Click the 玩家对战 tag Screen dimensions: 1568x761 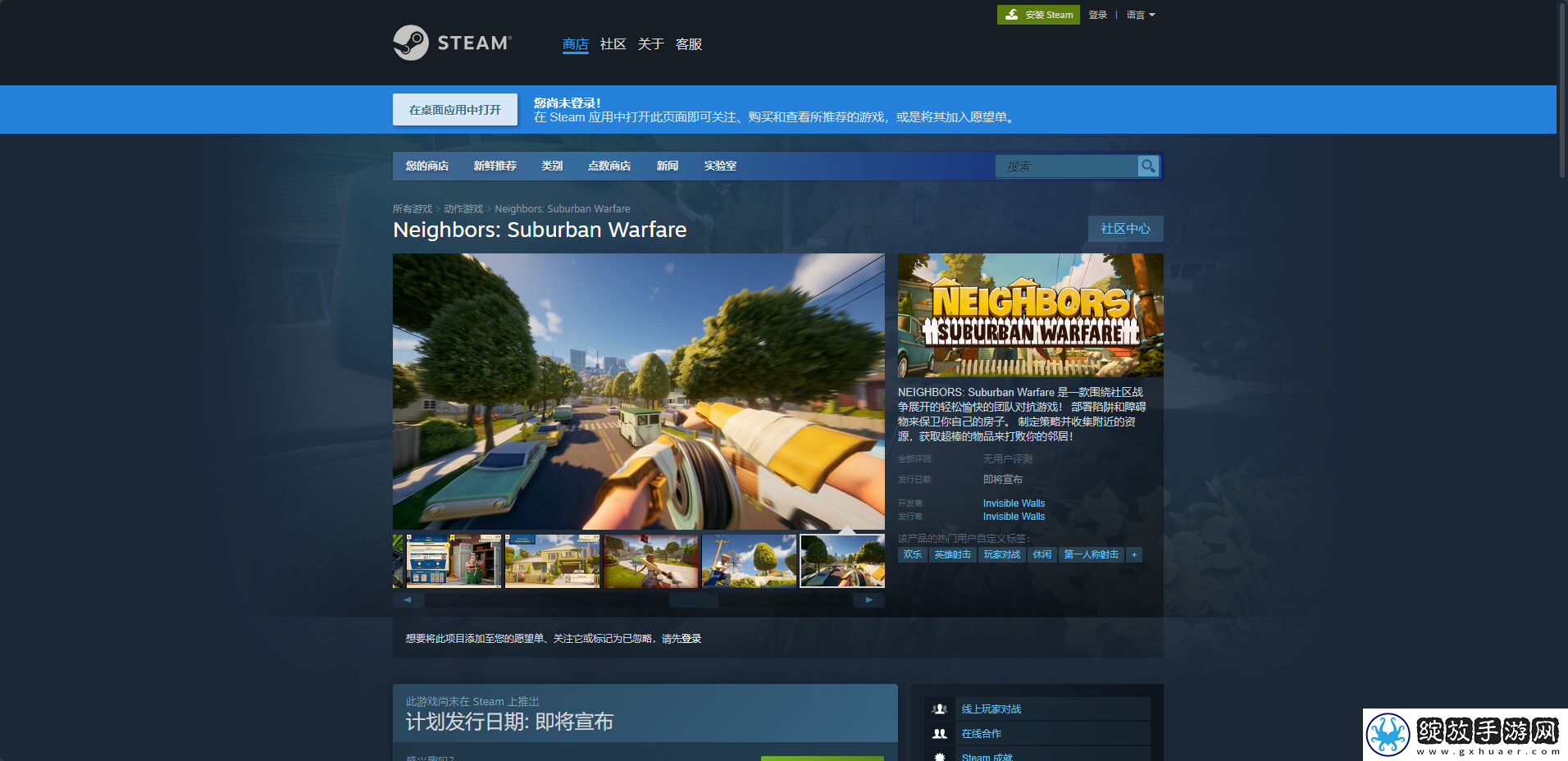tap(1002, 555)
